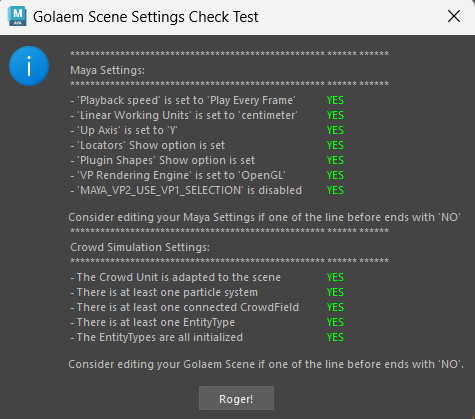Screen dimensions: 475x419
Task: Click YES next to 'VP Rendering Engine'
Action: 335,175
